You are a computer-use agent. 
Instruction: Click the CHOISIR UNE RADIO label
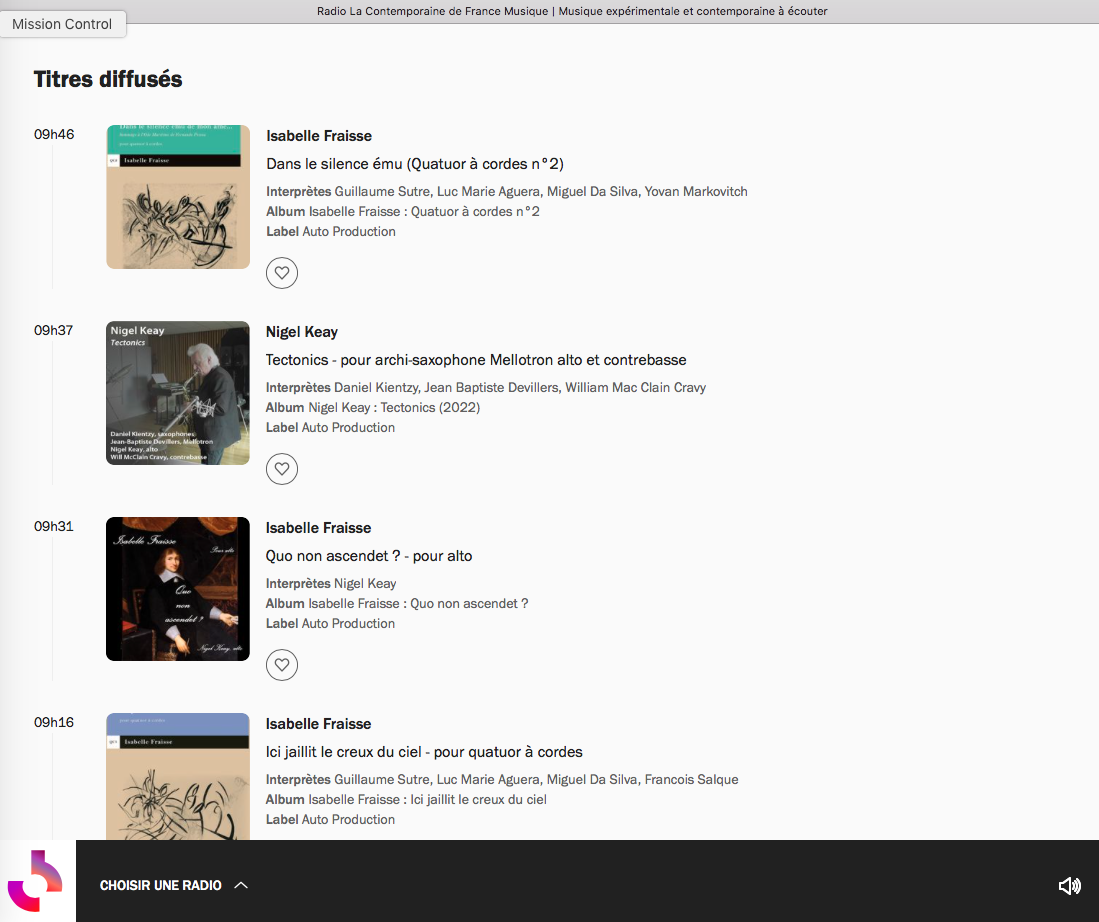point(161,885)
